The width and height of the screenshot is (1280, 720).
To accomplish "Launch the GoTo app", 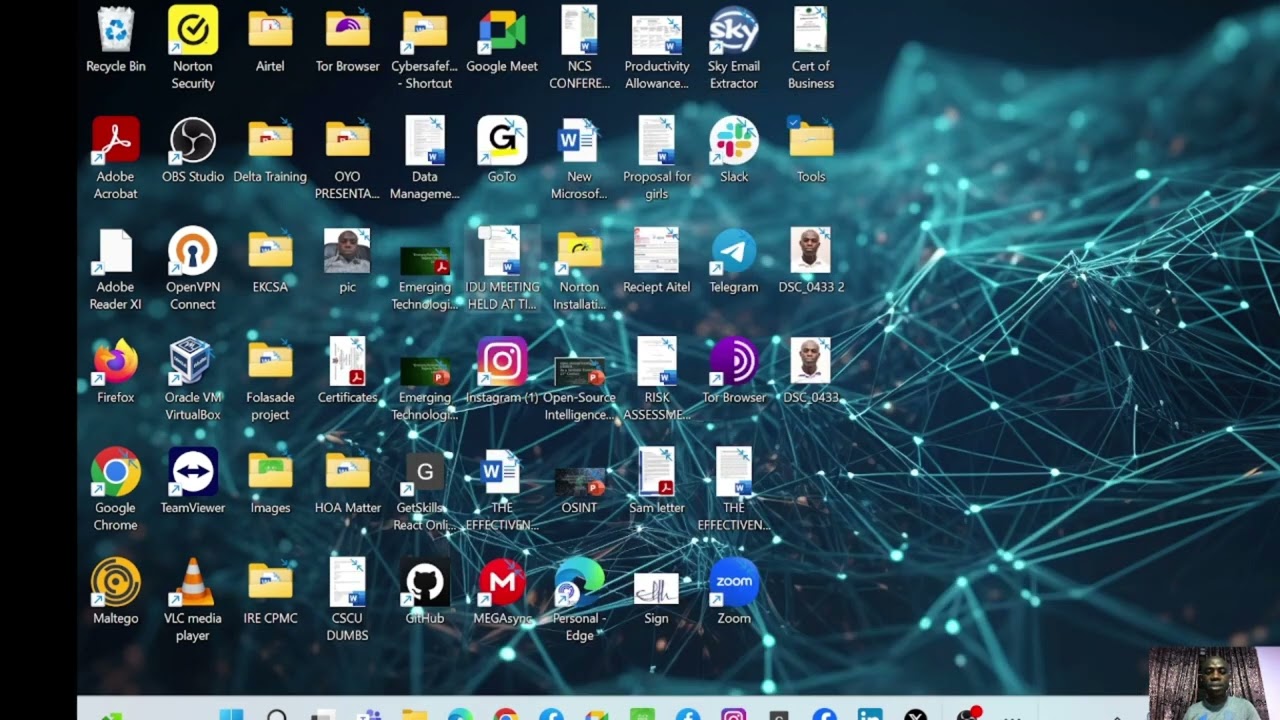I will click(x=502, y=140).
